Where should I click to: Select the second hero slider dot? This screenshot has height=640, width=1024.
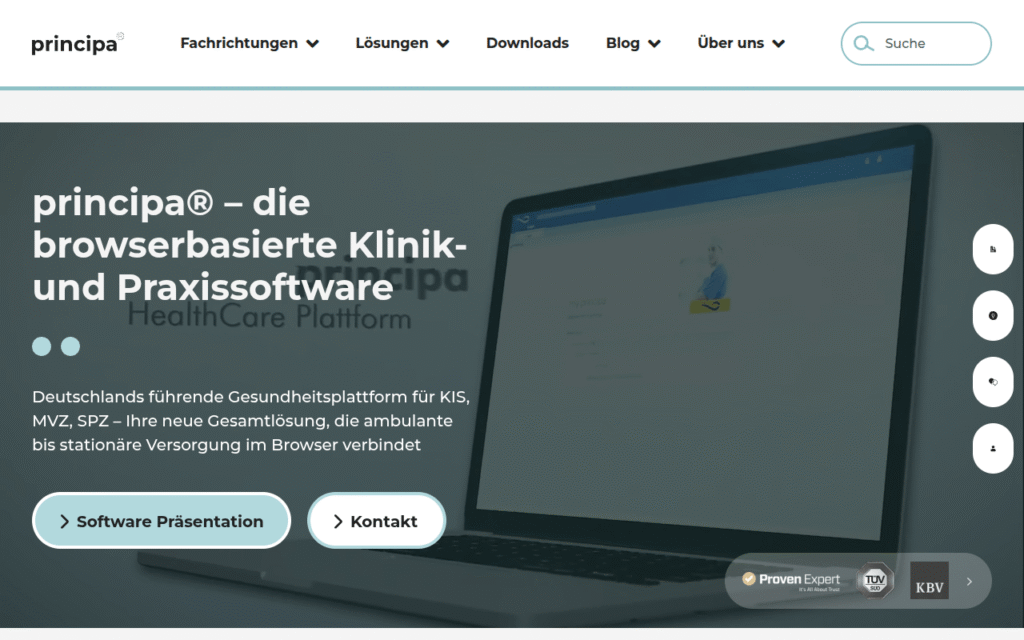[x=71, y=346]
